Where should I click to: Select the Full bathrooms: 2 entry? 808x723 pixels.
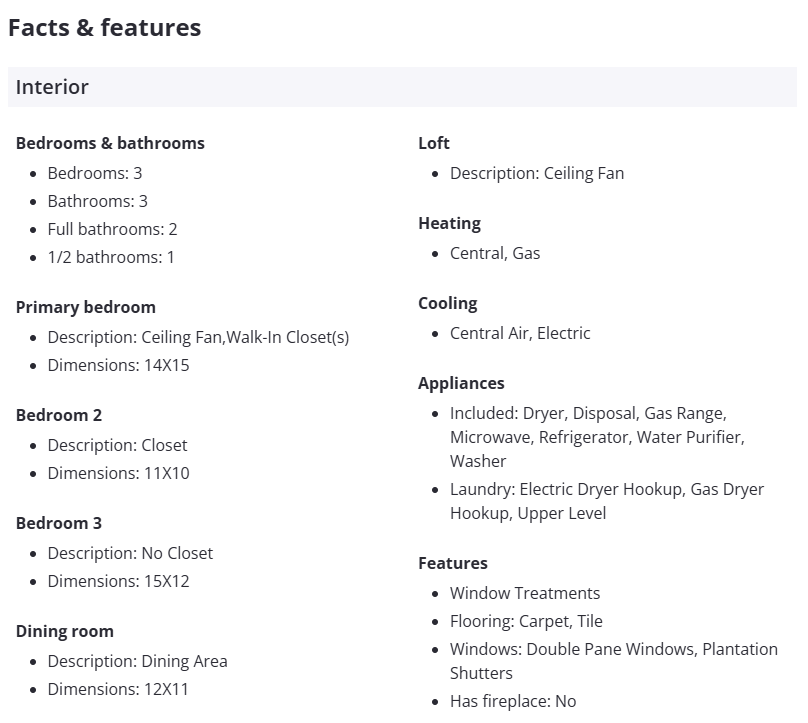pyautogui.click(x=112, y=229)
